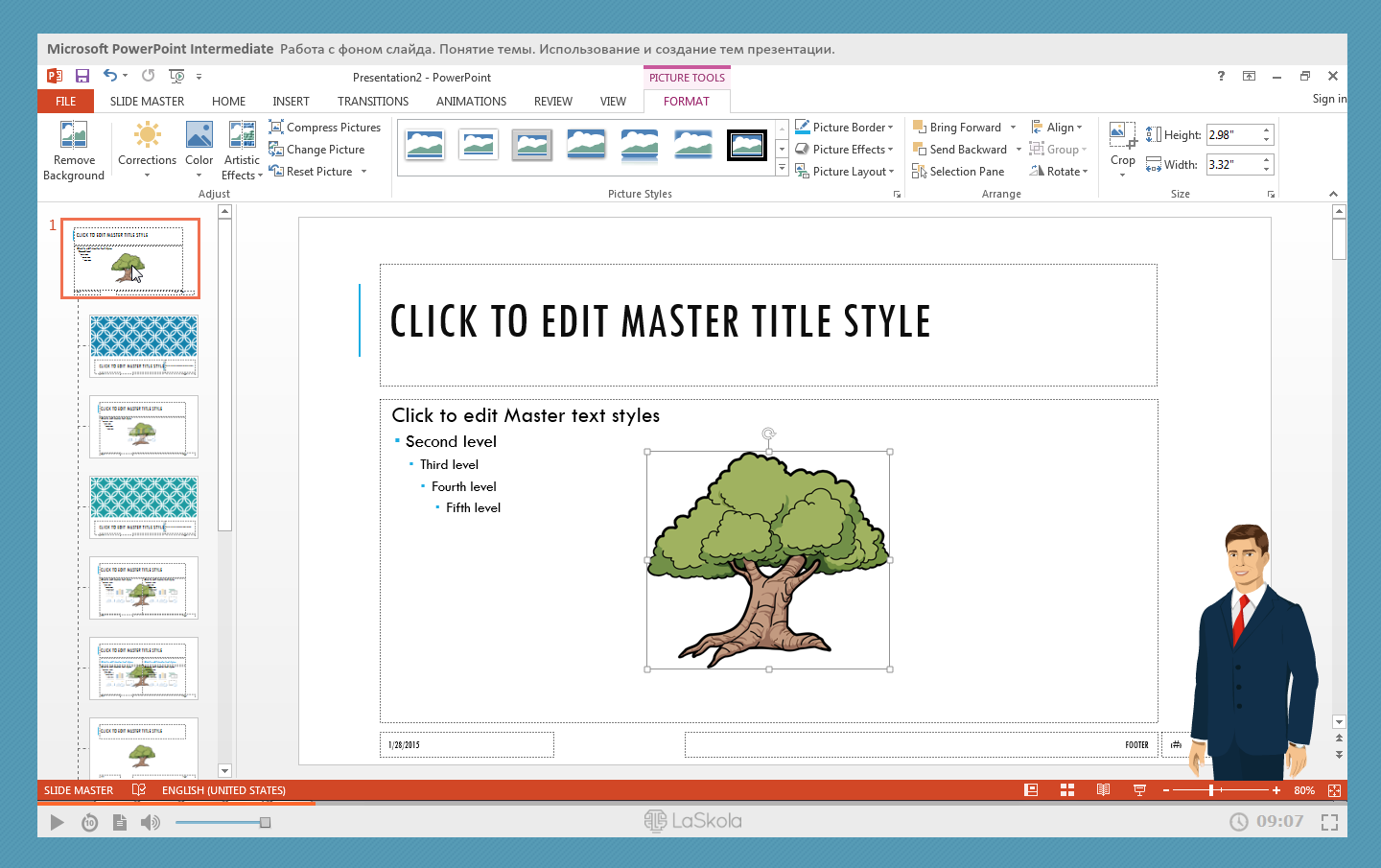Switch to Slide Sorter view in the status bar
This screenshot has height=868, width=1381.
[x=1067, y=790]
